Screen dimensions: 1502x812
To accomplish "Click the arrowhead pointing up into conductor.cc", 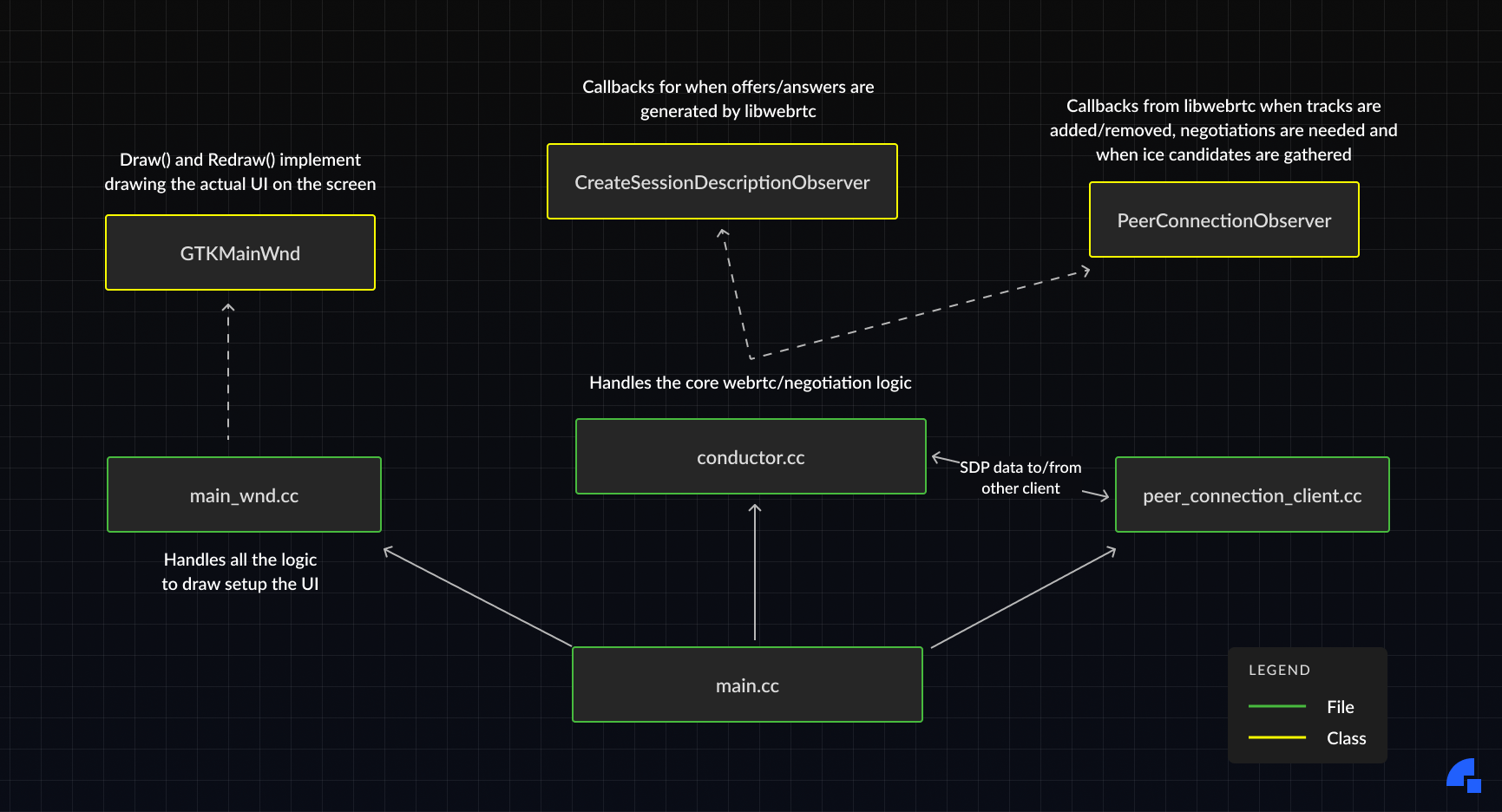I will [x=755, y=507].
